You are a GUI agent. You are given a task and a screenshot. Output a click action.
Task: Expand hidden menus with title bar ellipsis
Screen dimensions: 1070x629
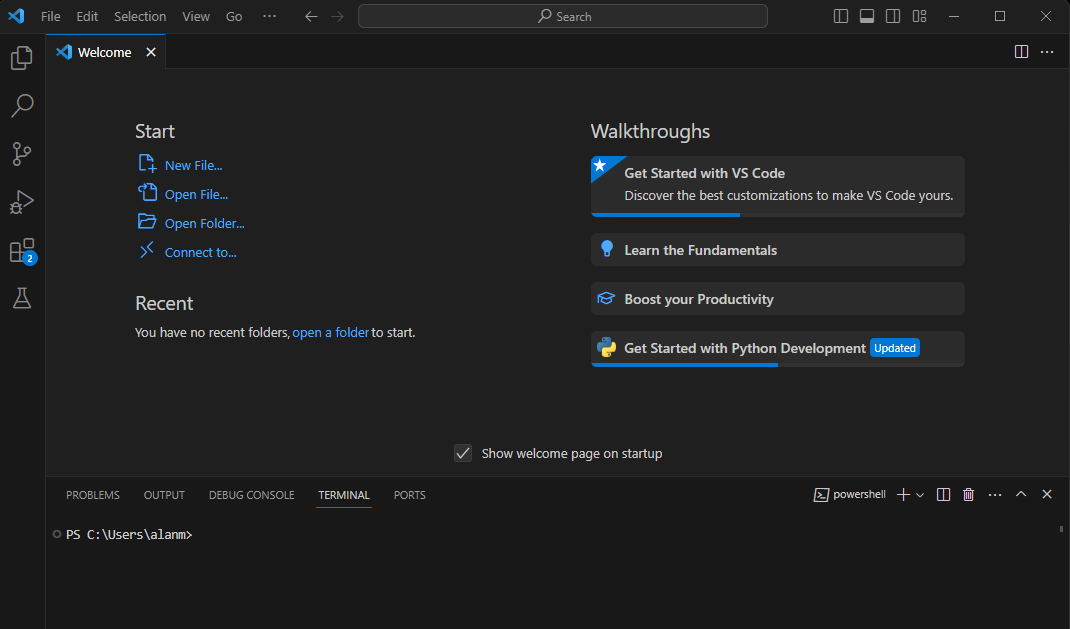click(269, 16)
